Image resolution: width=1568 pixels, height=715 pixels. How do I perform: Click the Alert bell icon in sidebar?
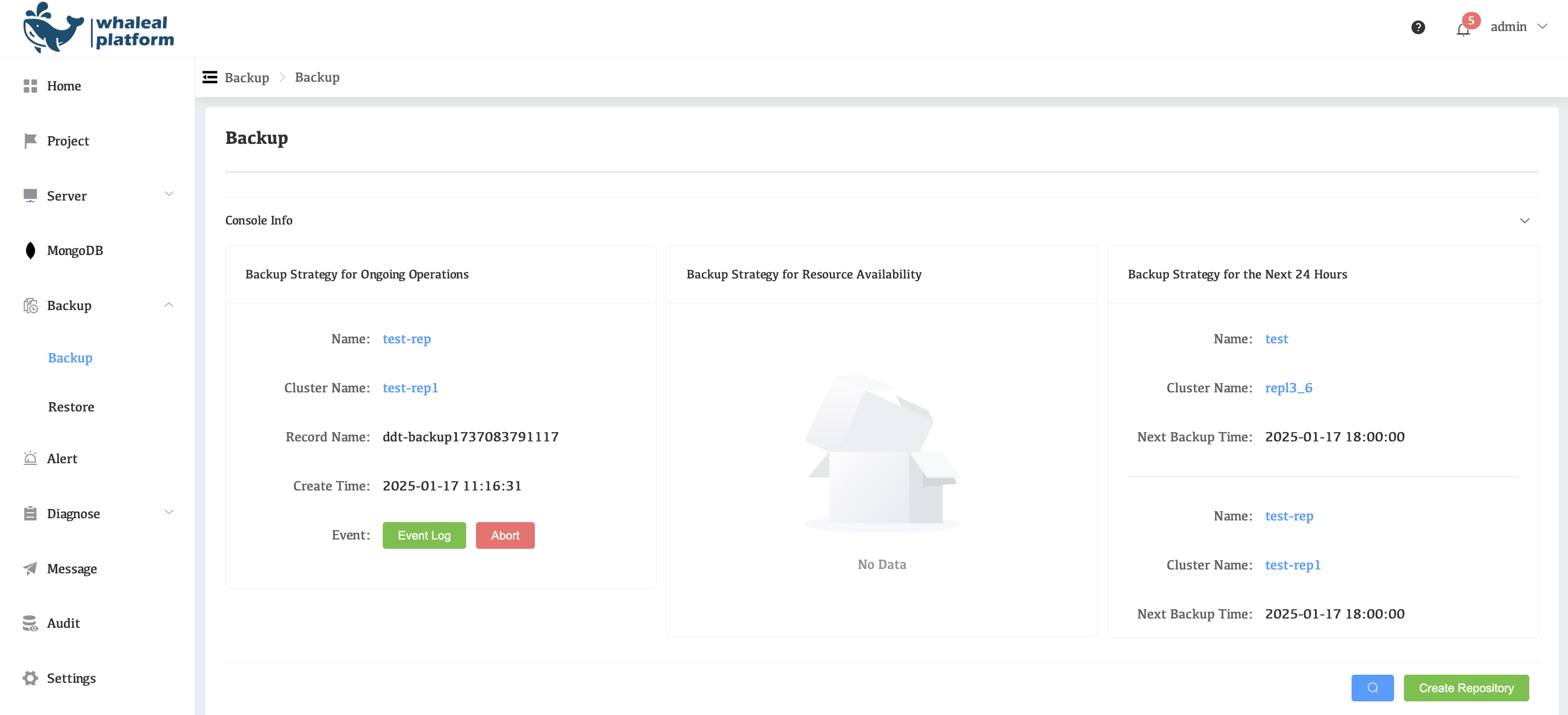31,458
